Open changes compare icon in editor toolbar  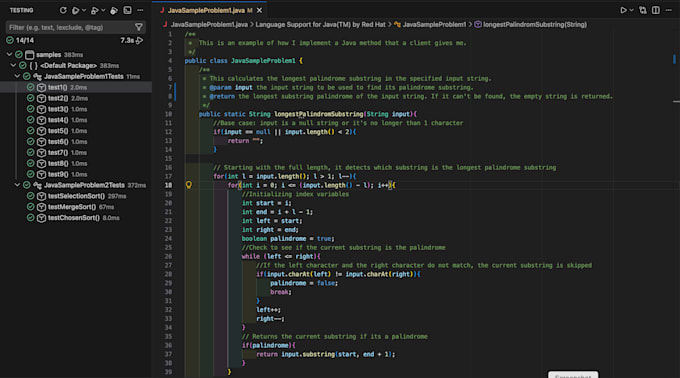point(643,10)
